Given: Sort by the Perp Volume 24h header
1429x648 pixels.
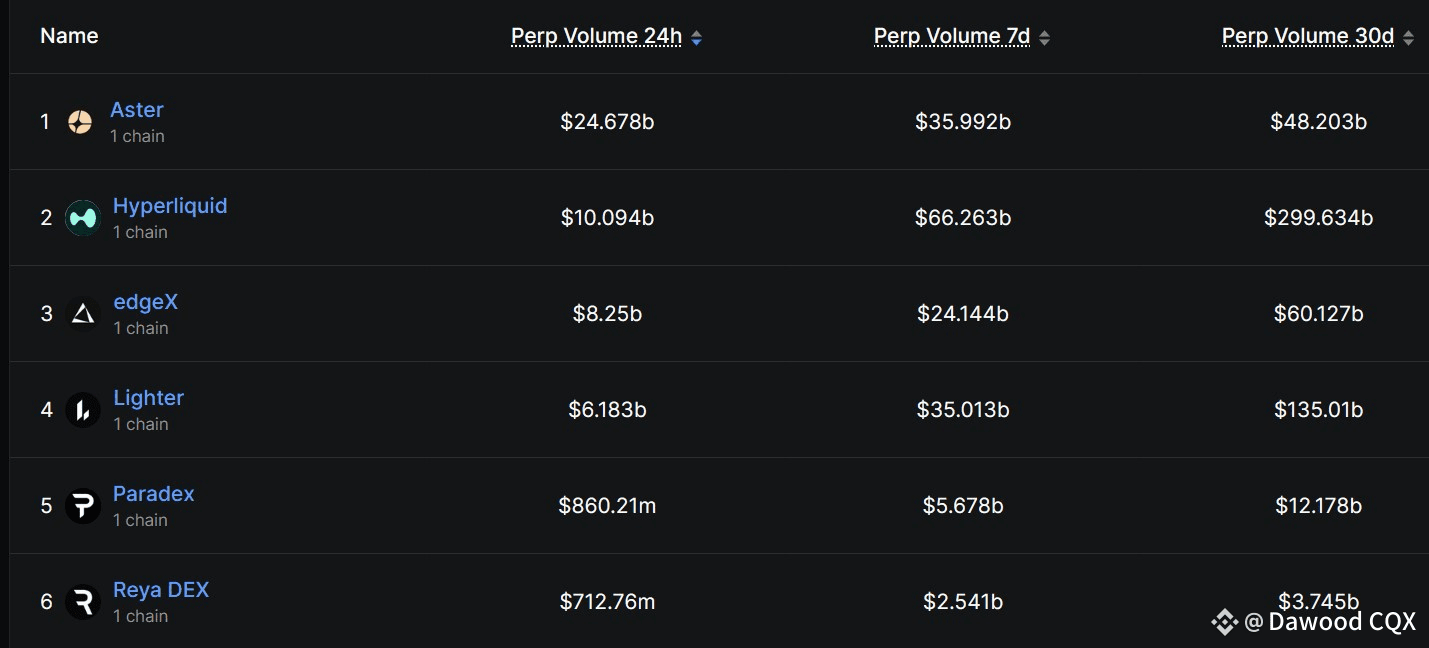Looking at the screenshot, I should (596, 36).
